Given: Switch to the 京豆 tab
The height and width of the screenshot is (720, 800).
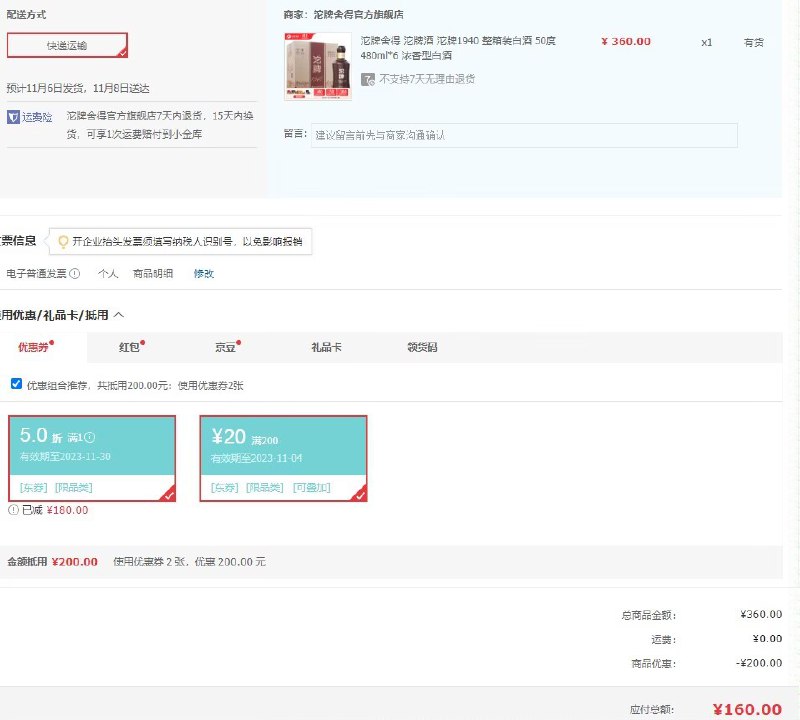Looking at the screenshot, I should (x=225, y=347).
